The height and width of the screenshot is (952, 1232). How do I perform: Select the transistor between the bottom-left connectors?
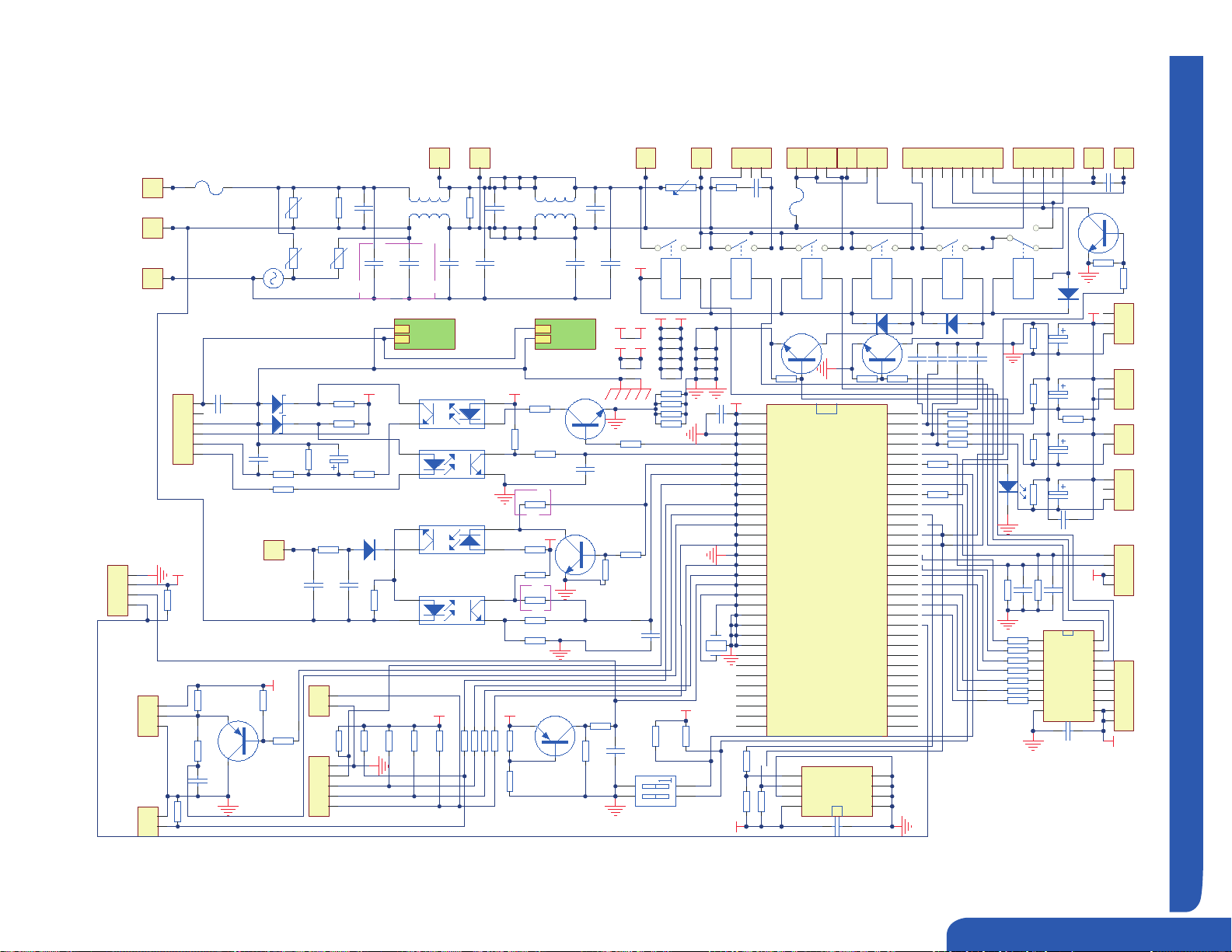[x=238, y=741]
